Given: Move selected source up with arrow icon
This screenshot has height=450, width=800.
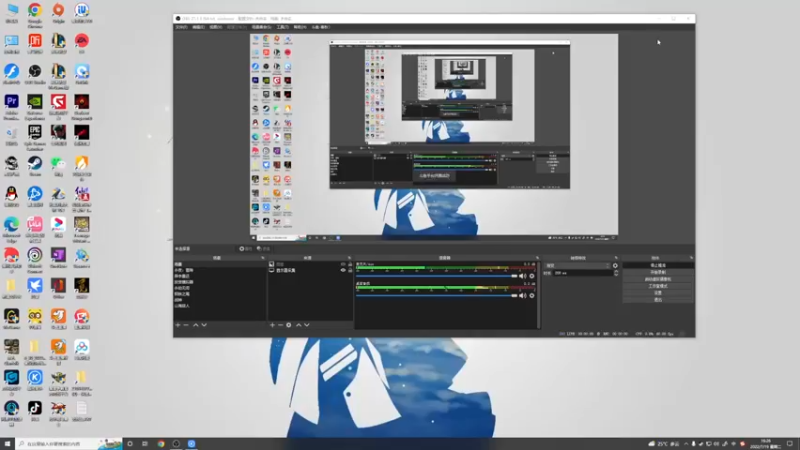Looking at the screenshot, I should (x=298, y=325).
